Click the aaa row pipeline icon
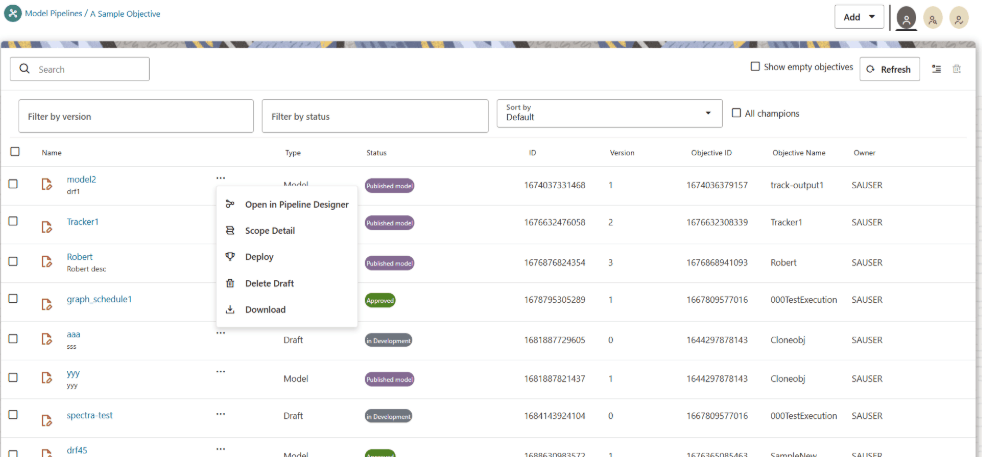 46,339
